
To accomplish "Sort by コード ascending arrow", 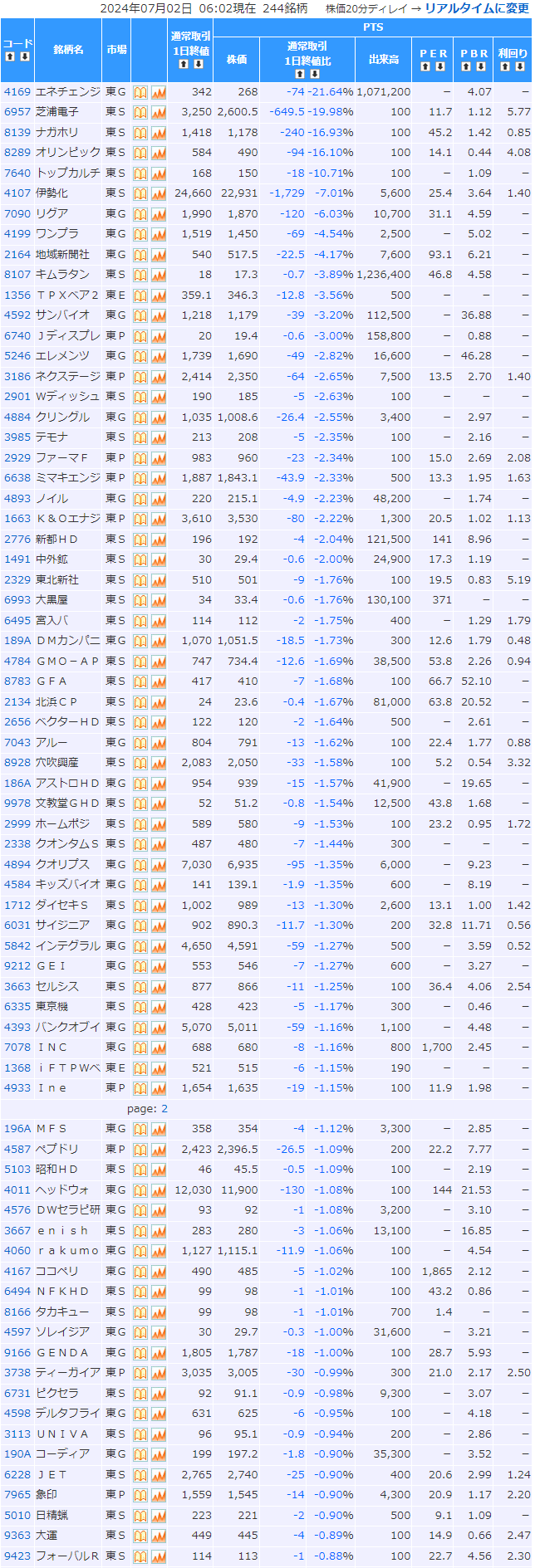I will pyautogui.click(x=10, y=56).
